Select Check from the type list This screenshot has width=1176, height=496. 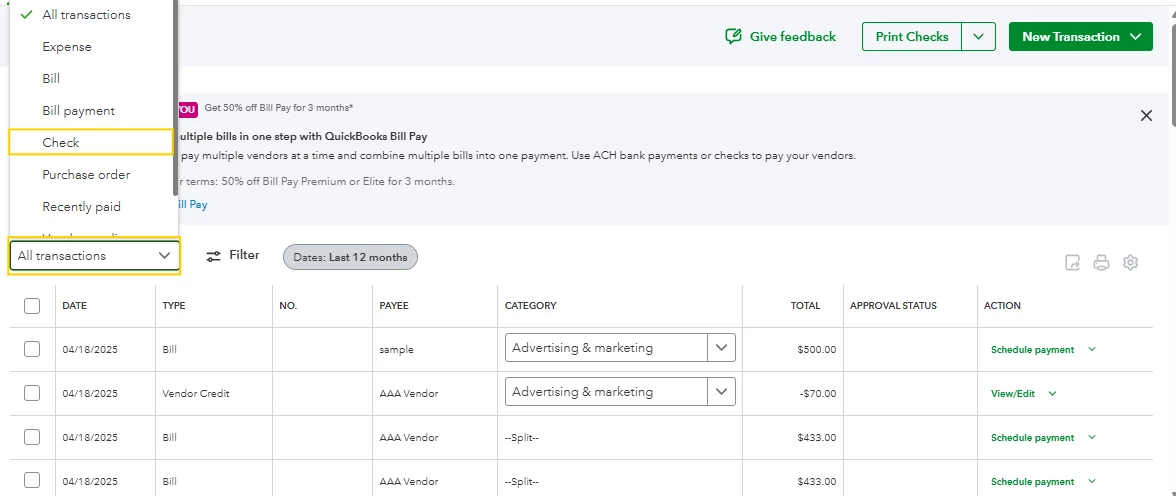[92, 143]
